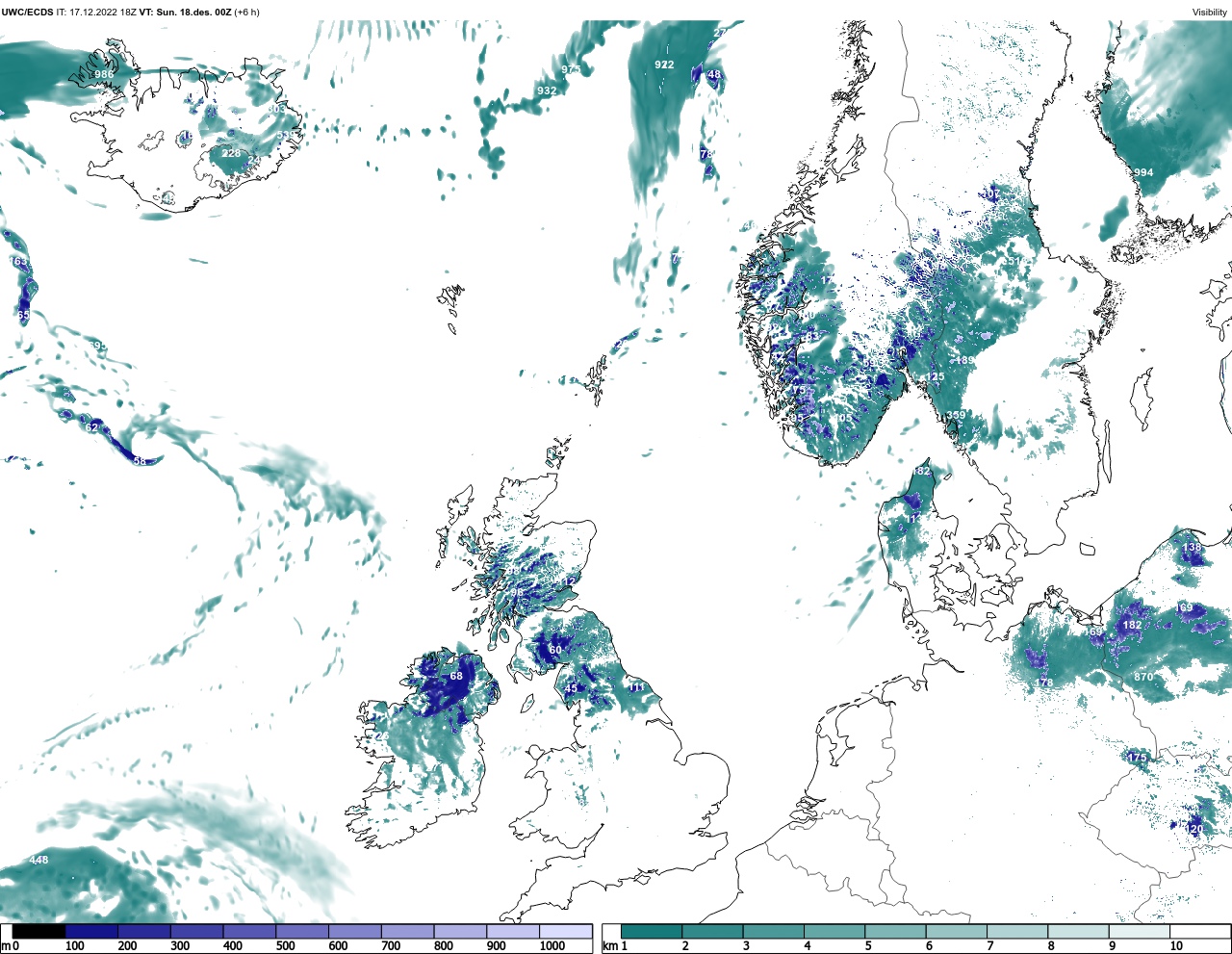This screenshot has width=1232, height=954.
Task: Click the 'Visibility' title at top right
Action: 1210,13
